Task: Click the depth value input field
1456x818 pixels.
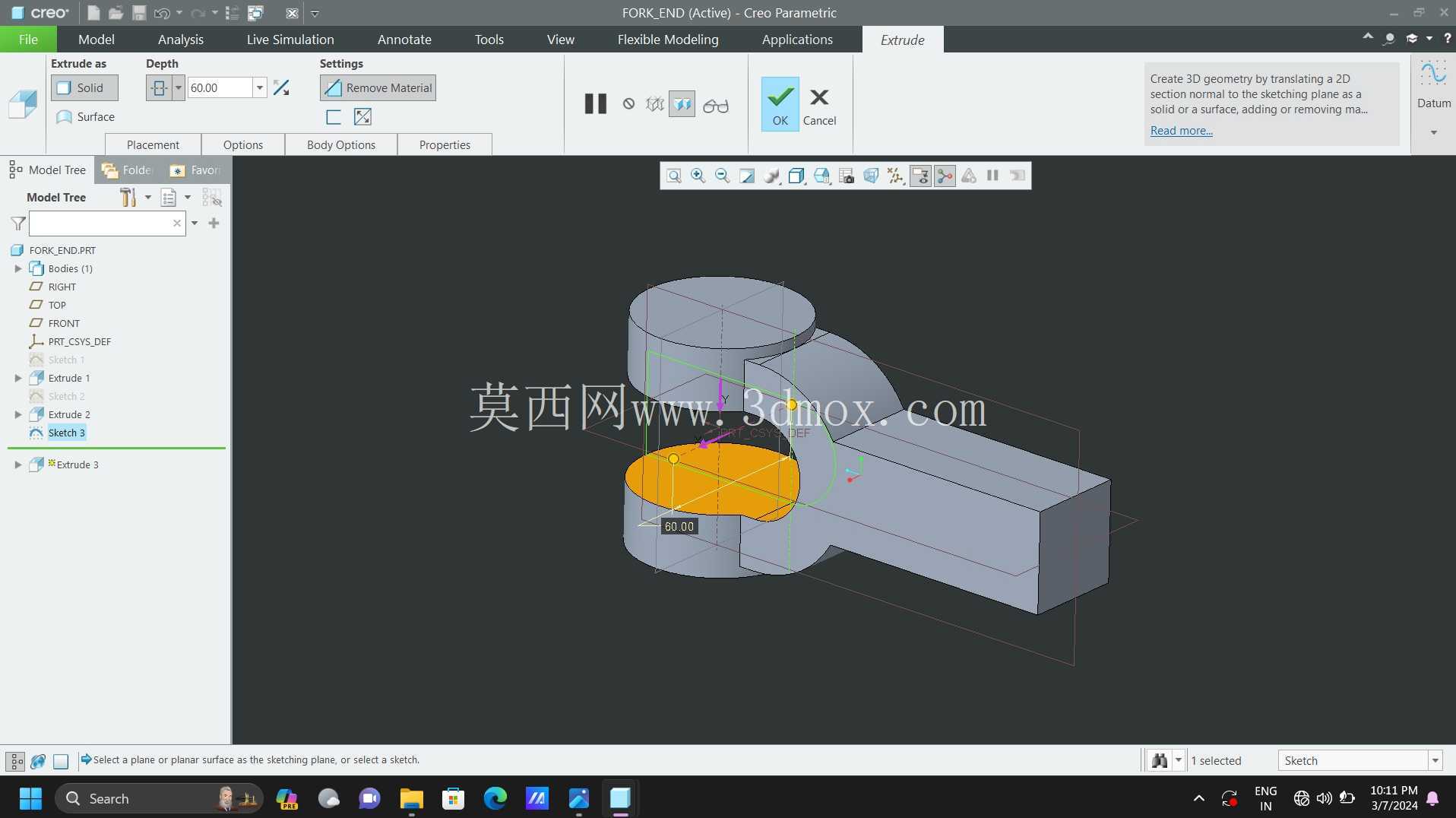Action: click(220, 88)
